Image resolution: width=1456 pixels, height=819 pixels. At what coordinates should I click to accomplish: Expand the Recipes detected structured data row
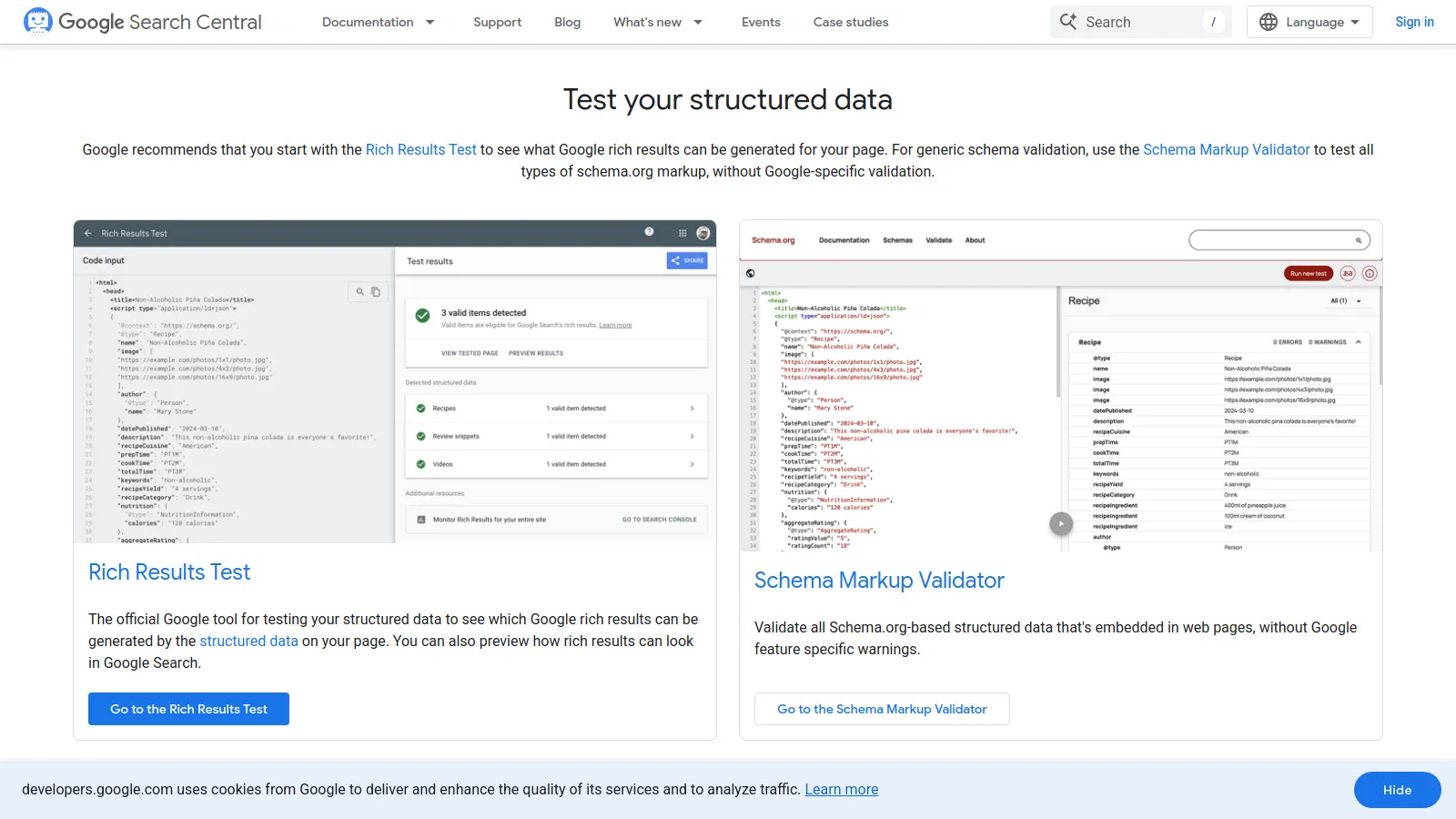pos(692,408)
